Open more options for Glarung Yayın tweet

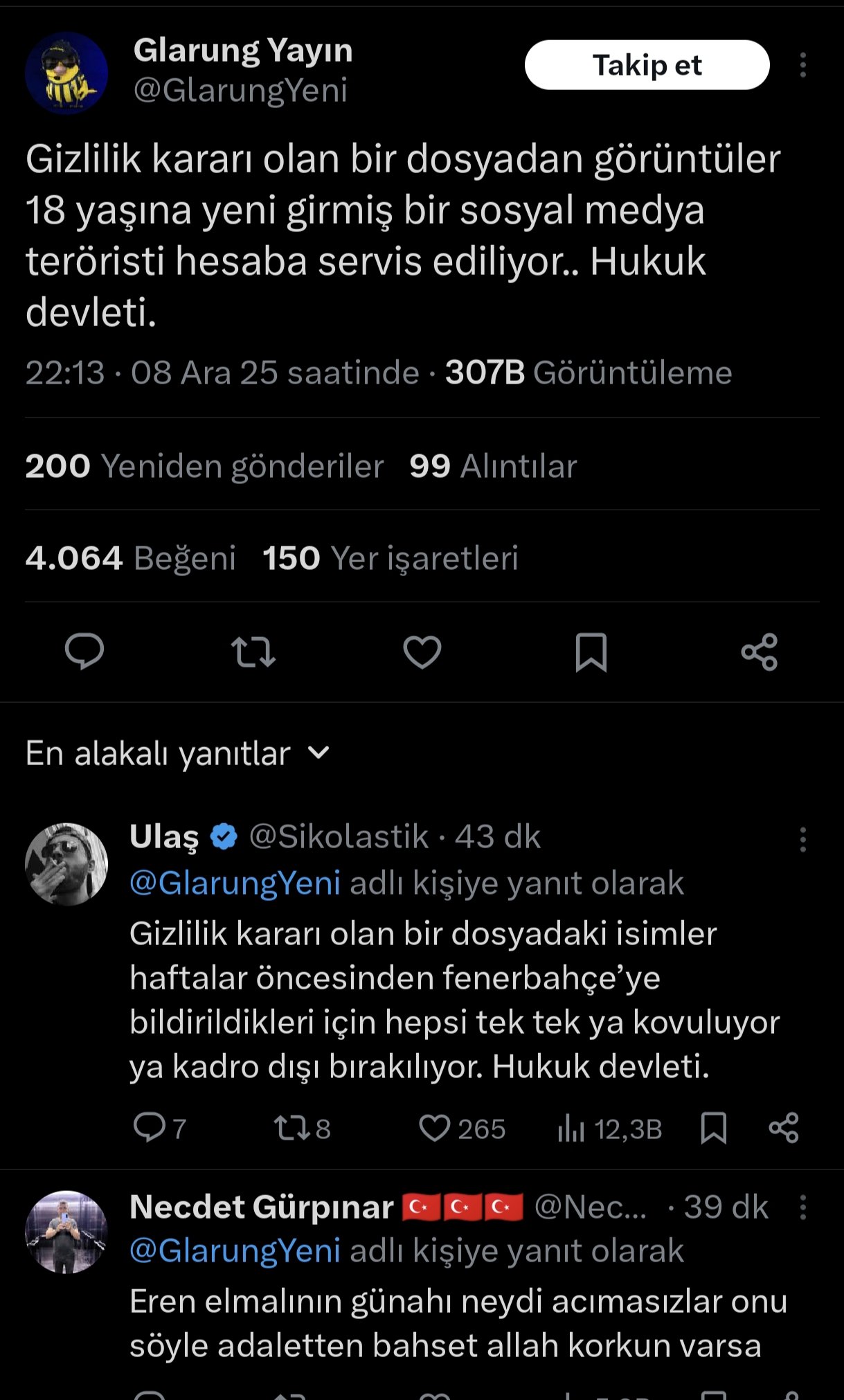802,65
